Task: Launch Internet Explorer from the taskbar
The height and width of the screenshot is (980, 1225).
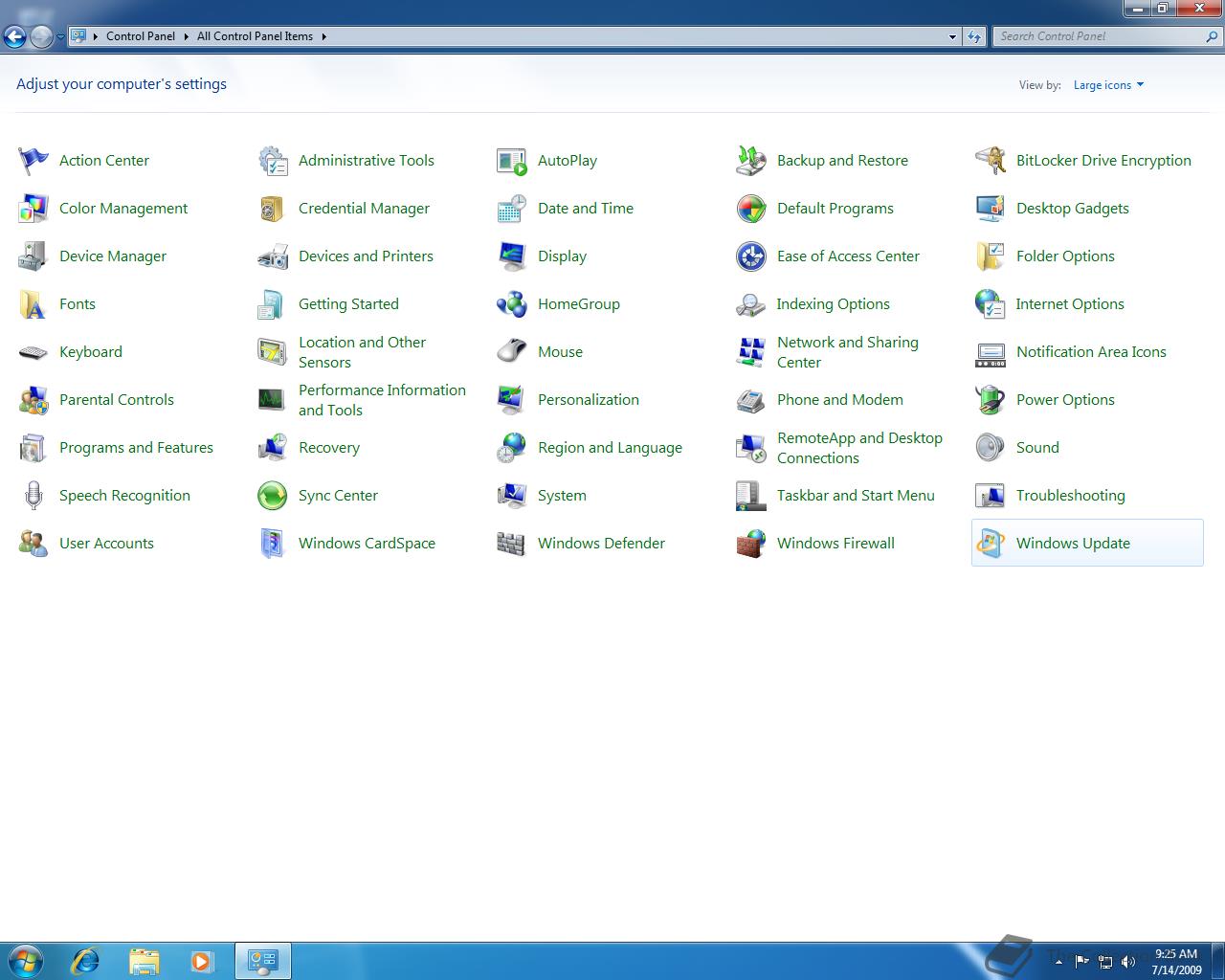Action: [85, 960]
